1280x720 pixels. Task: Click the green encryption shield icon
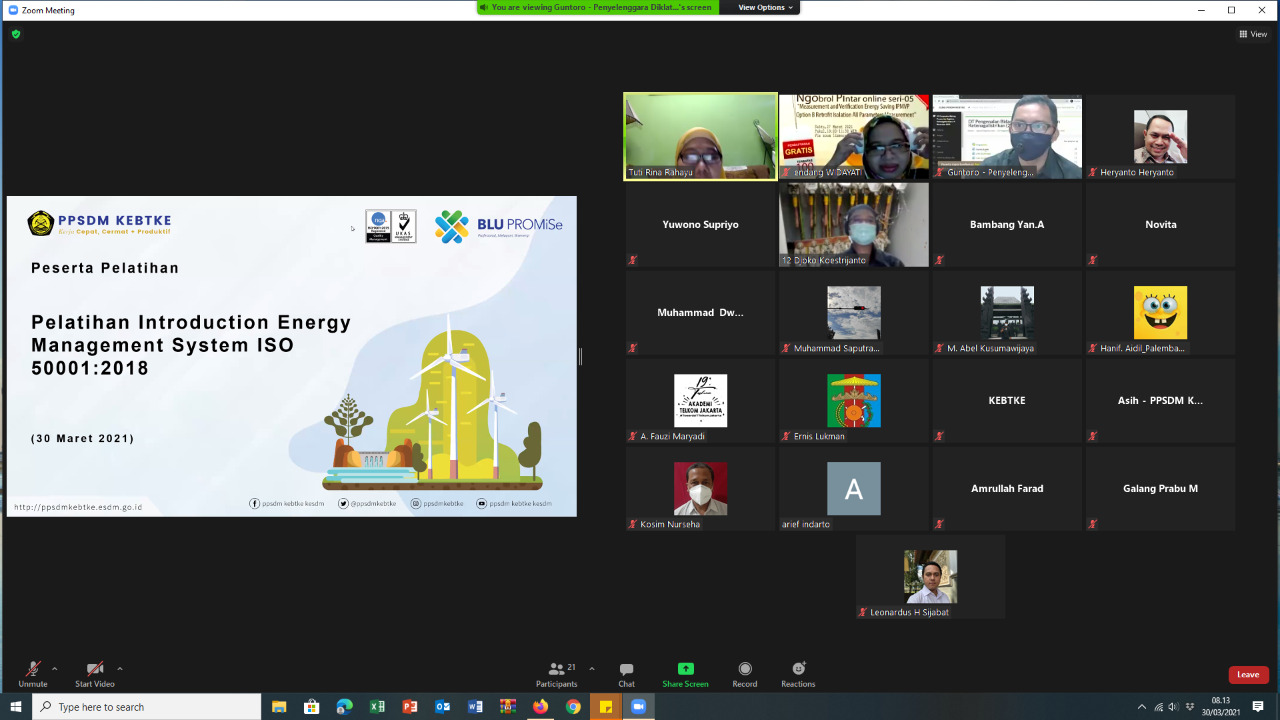pyautogui.click(x=16, y=34)
